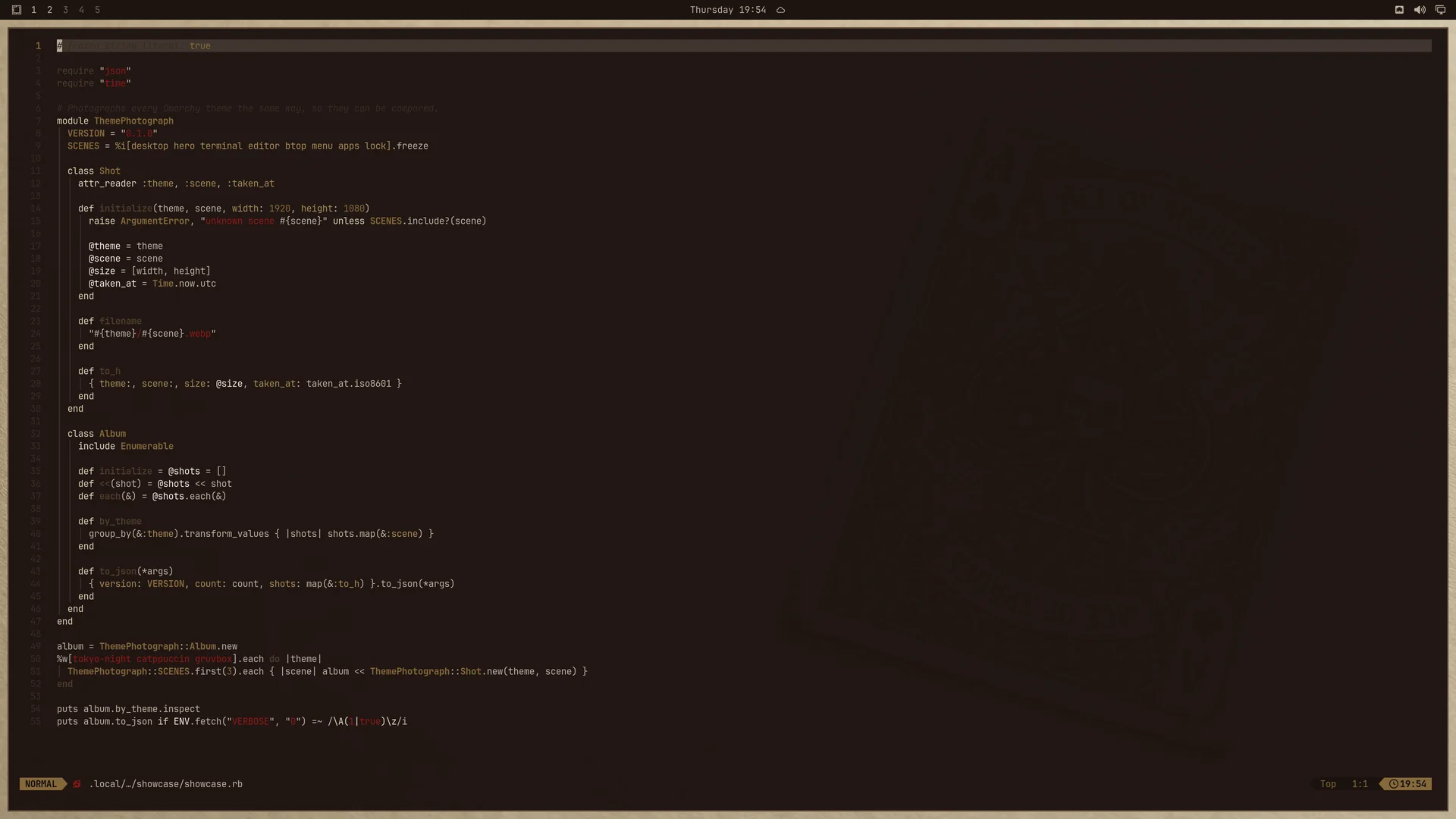Switch to workspace 5

[x=97, y=10]
